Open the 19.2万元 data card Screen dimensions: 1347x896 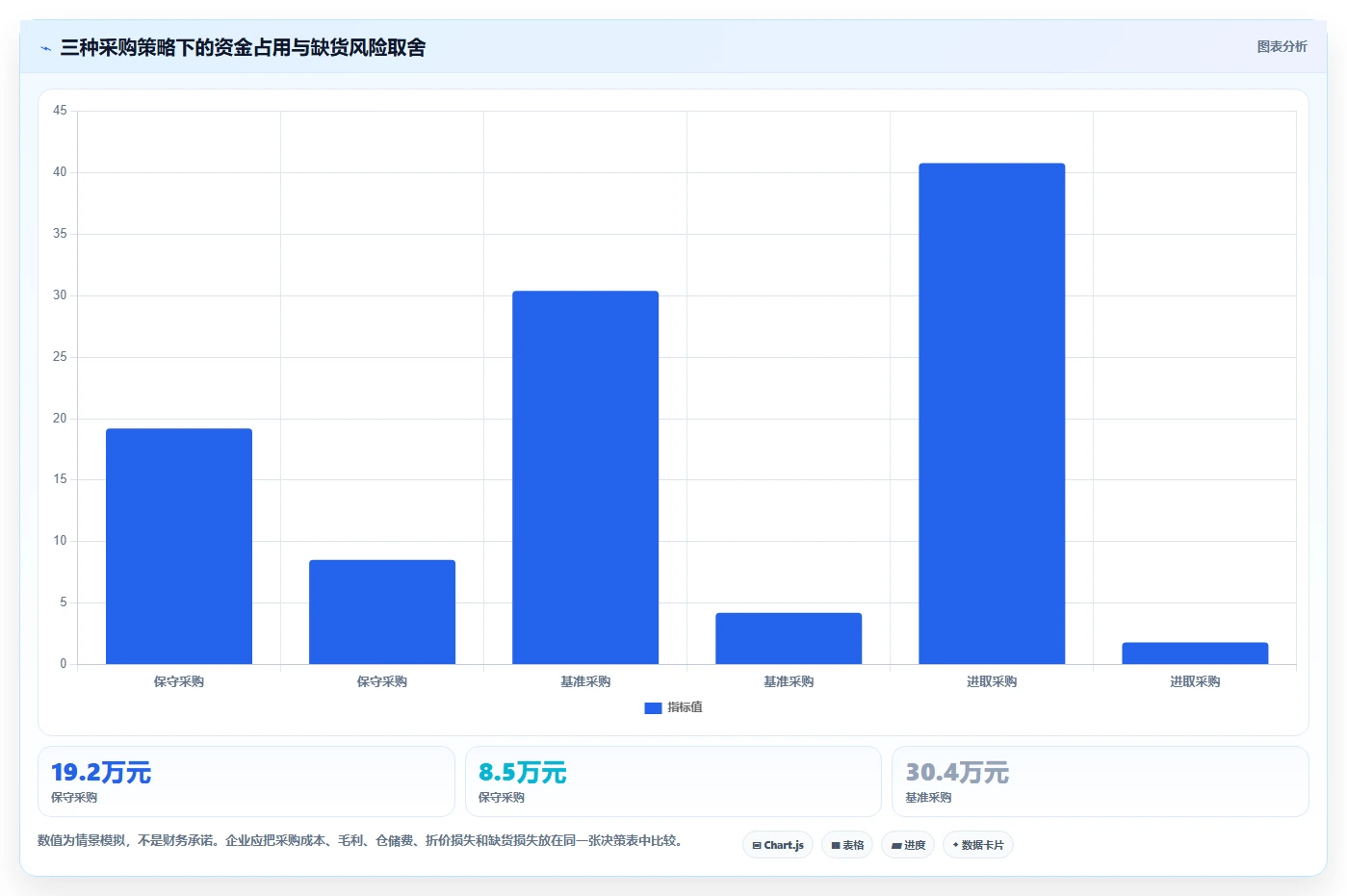246,781
